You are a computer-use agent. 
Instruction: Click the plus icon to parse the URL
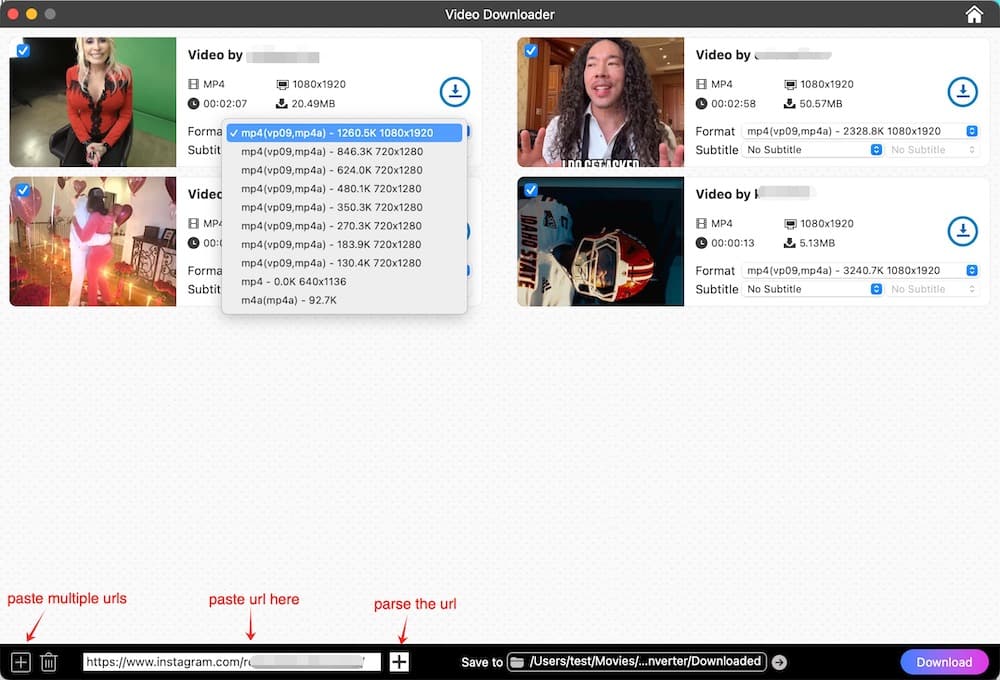[x=399, y=662]
